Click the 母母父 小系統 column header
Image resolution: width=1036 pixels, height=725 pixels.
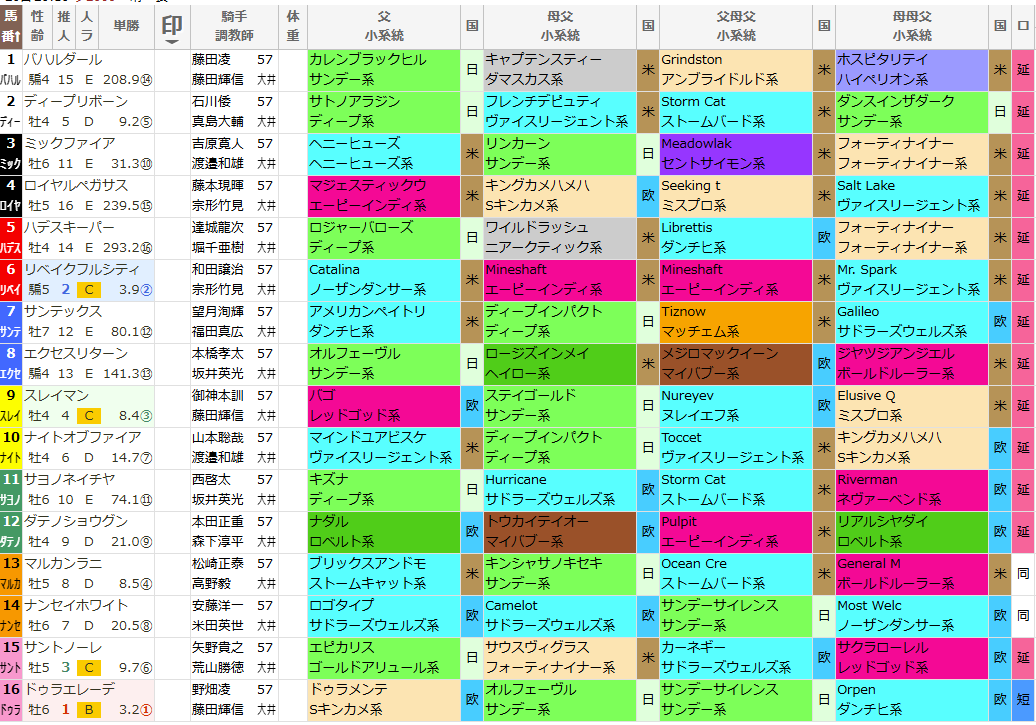[912, 26]
